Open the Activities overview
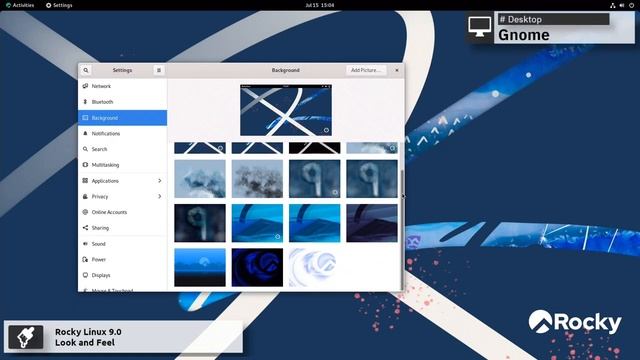 pos(20,5)
